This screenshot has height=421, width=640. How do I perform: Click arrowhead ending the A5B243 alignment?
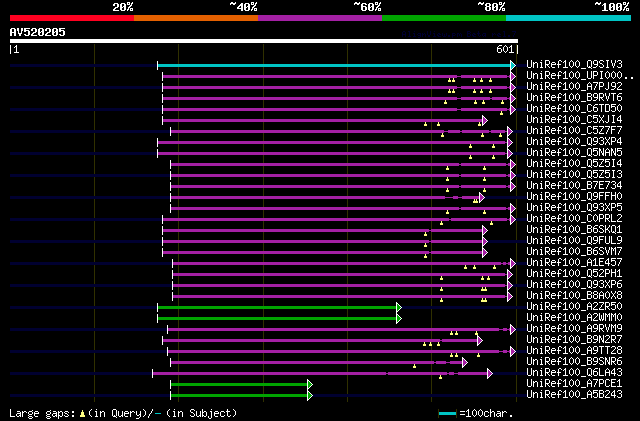click(310, 396)
